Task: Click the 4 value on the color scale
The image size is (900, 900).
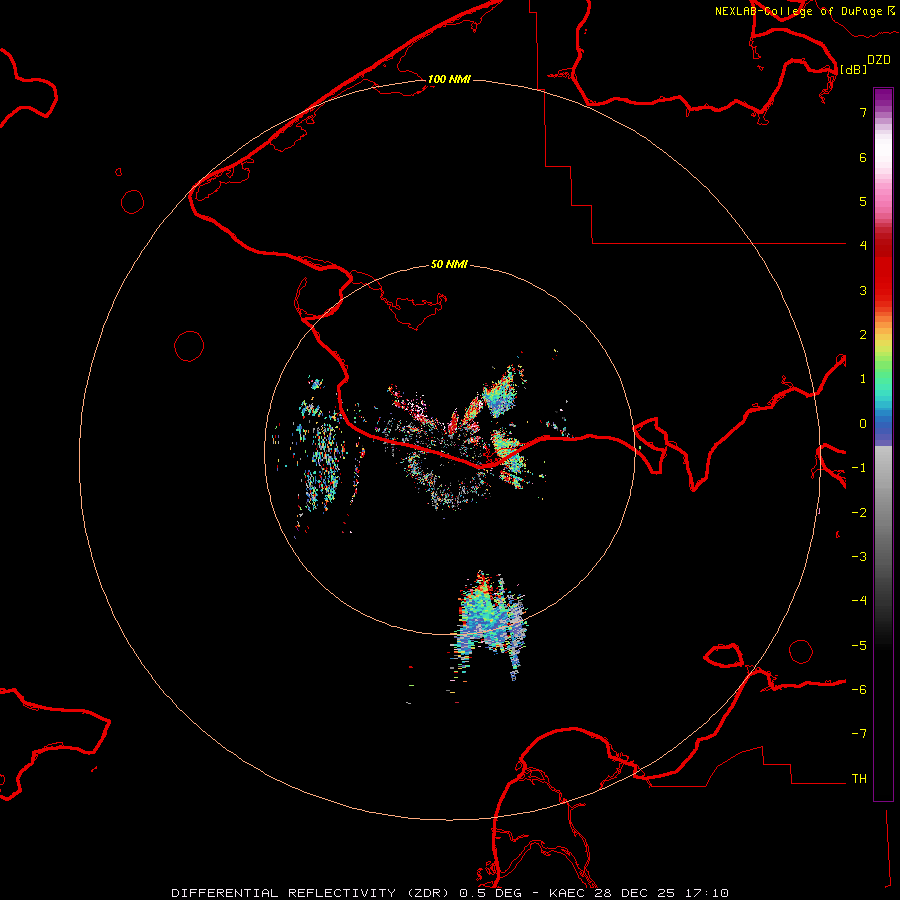Action: 863,246
